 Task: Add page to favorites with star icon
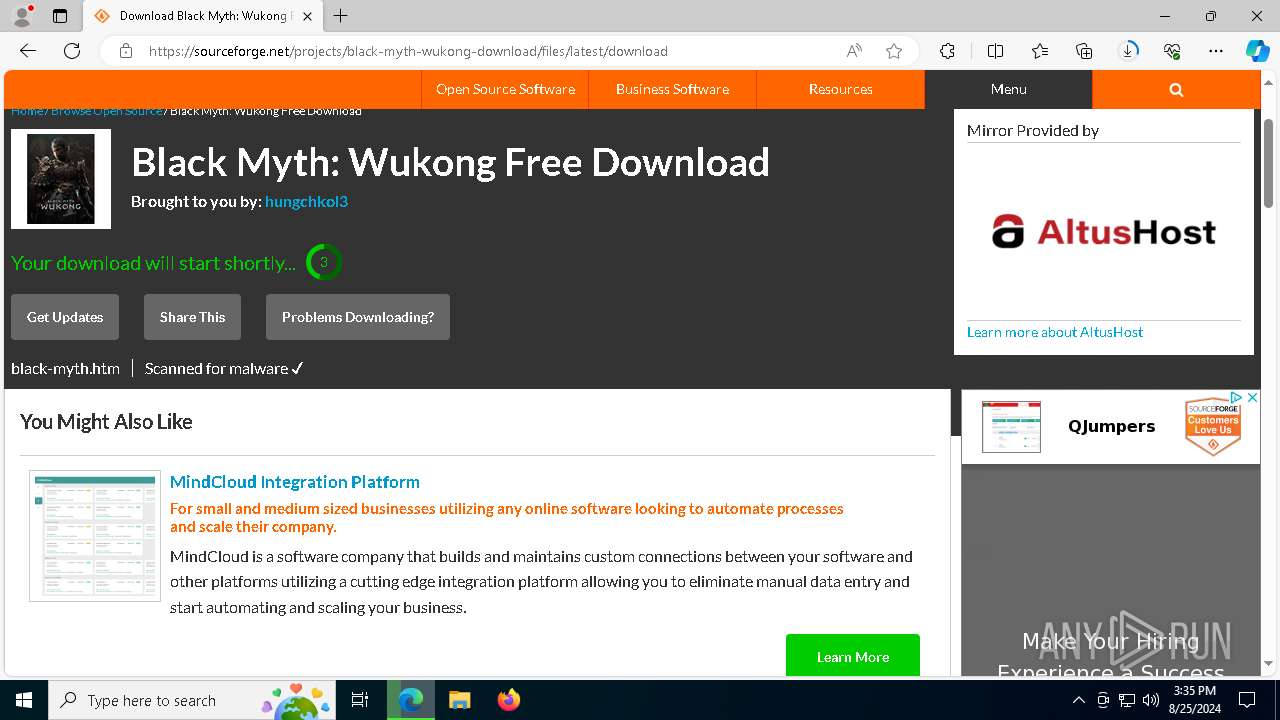click(x=894, y=51)
